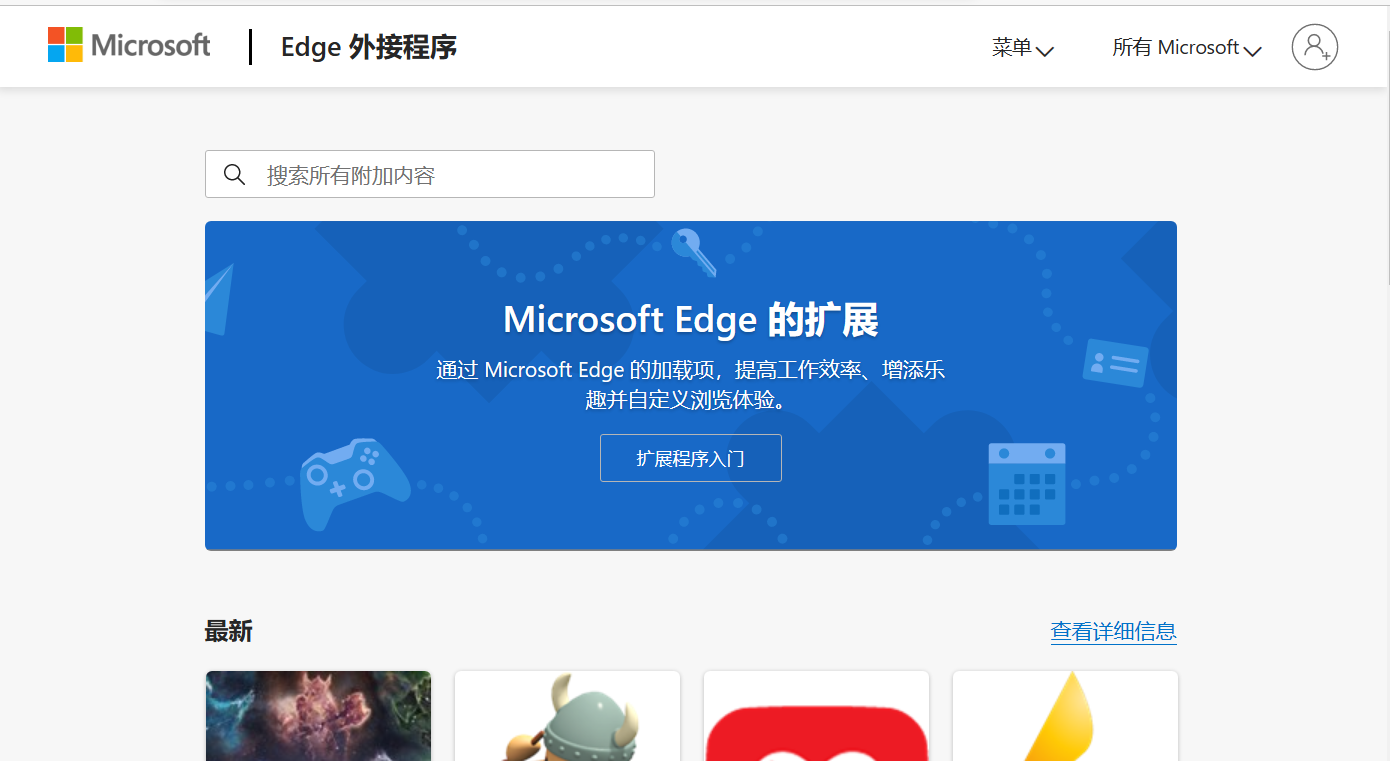The image size is (1390, 761).
Task: Select the red goggles extension thumbnail
Action: pyautogui.click(x=816, y=716)
